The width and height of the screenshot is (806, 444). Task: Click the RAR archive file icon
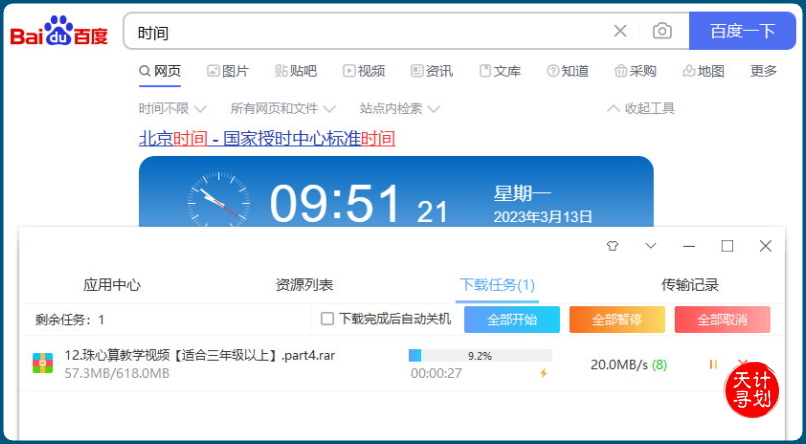coord(43,363)
